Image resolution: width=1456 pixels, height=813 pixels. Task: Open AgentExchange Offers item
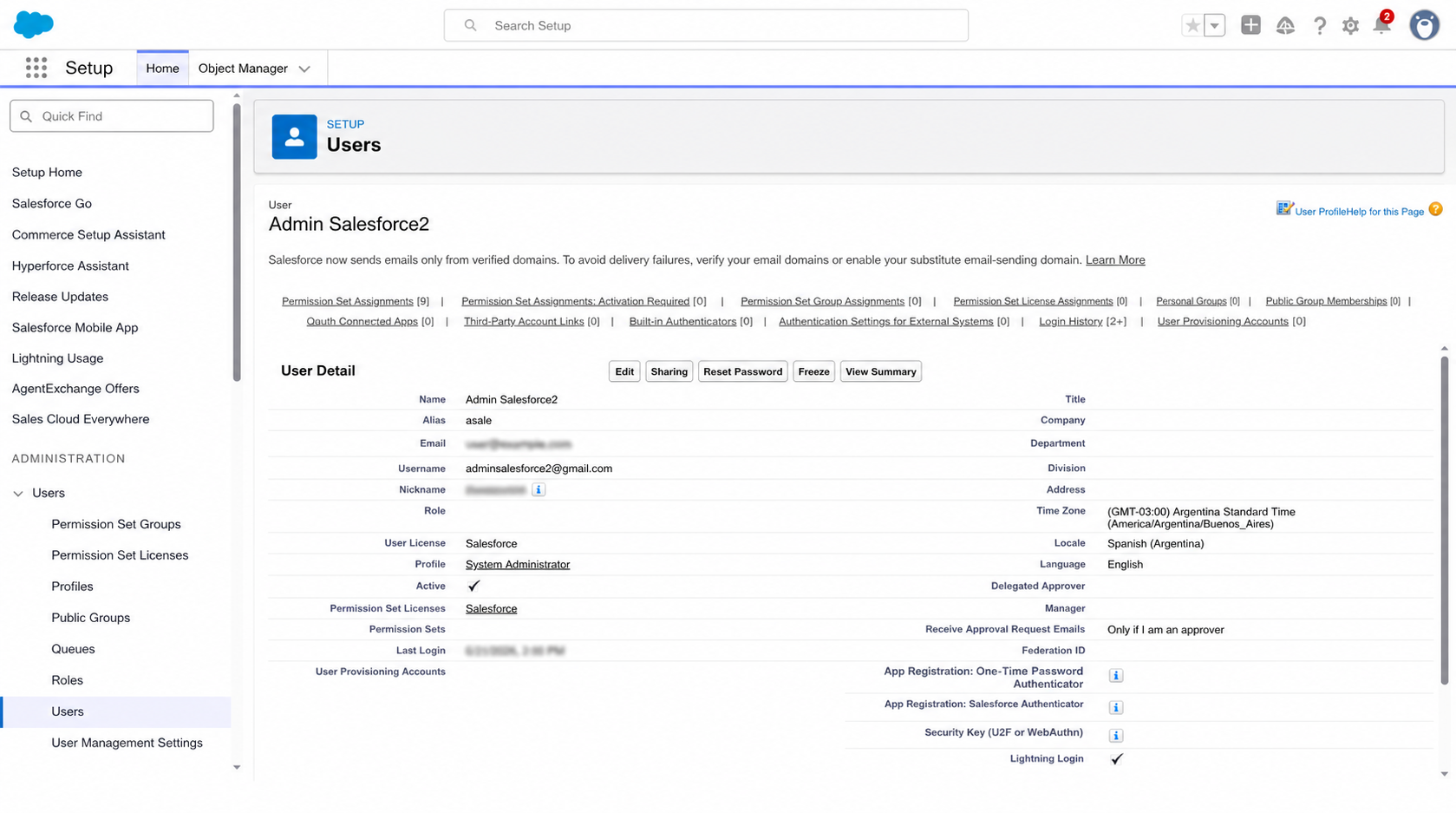(x=75, y=388)
